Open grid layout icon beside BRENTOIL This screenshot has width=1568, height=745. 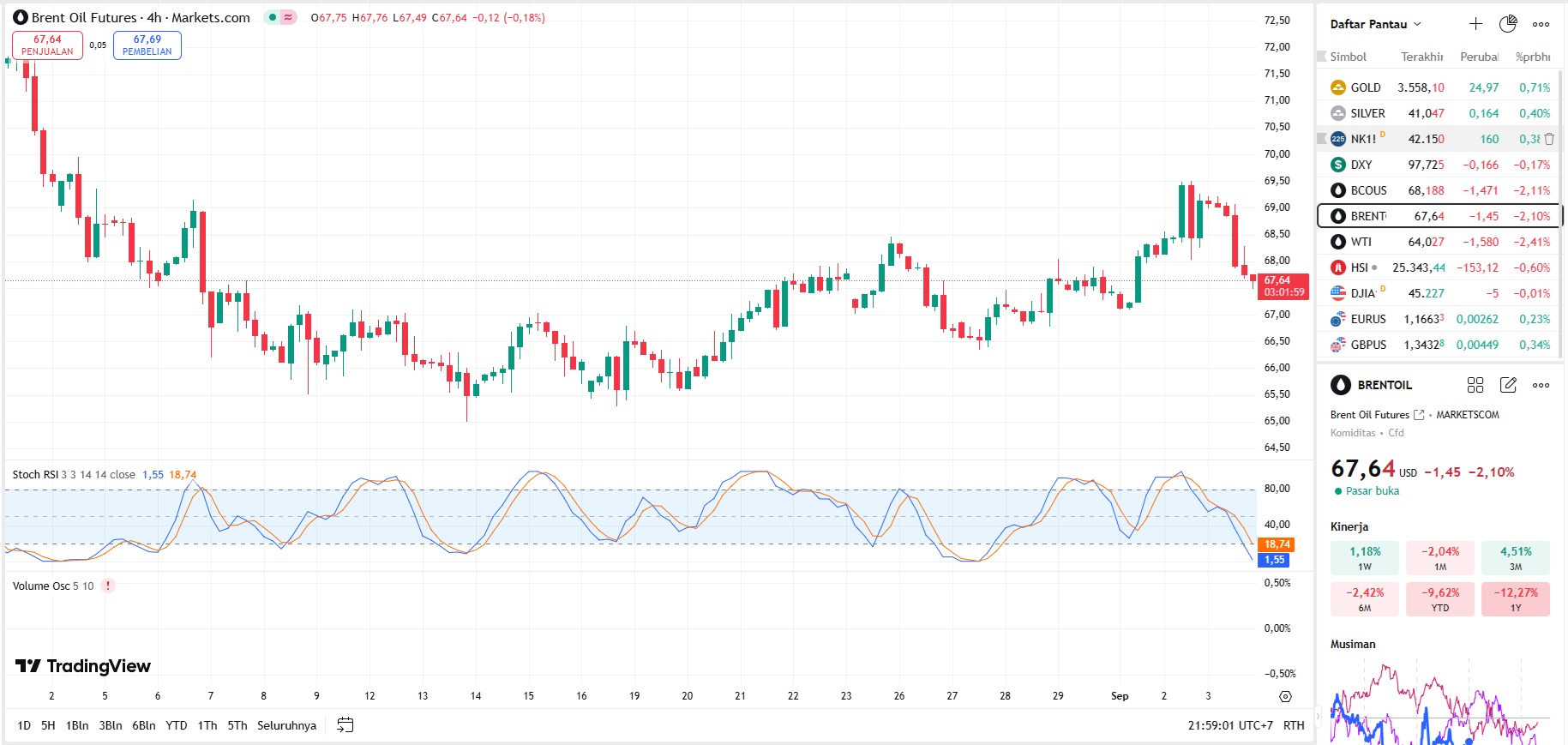pyautogui.click(x=1475, y=385)
